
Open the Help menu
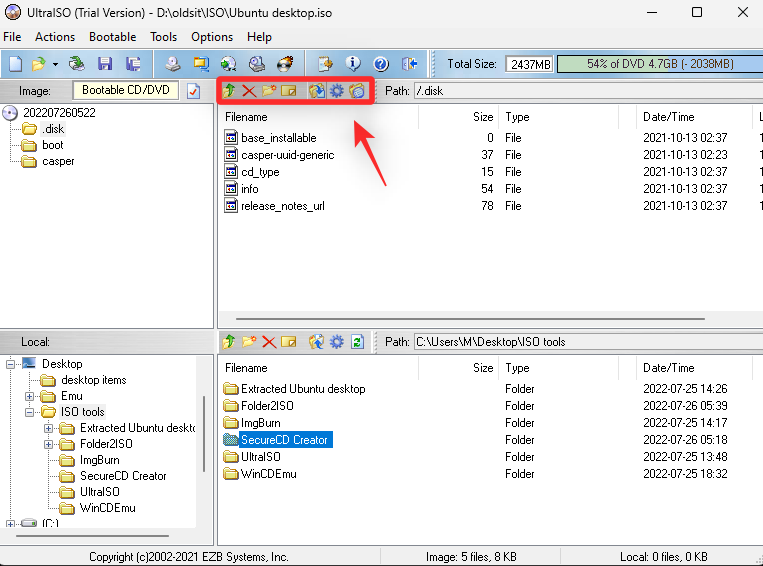pos(259,37)
